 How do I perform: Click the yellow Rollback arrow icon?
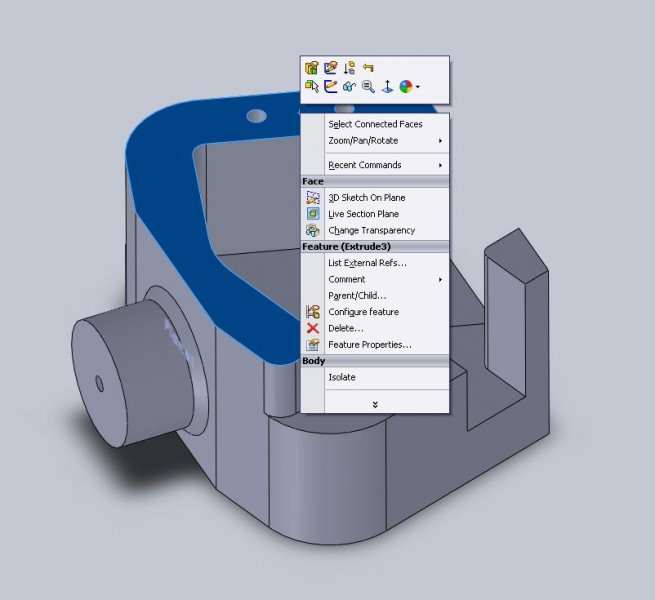[x=368, y=67]
